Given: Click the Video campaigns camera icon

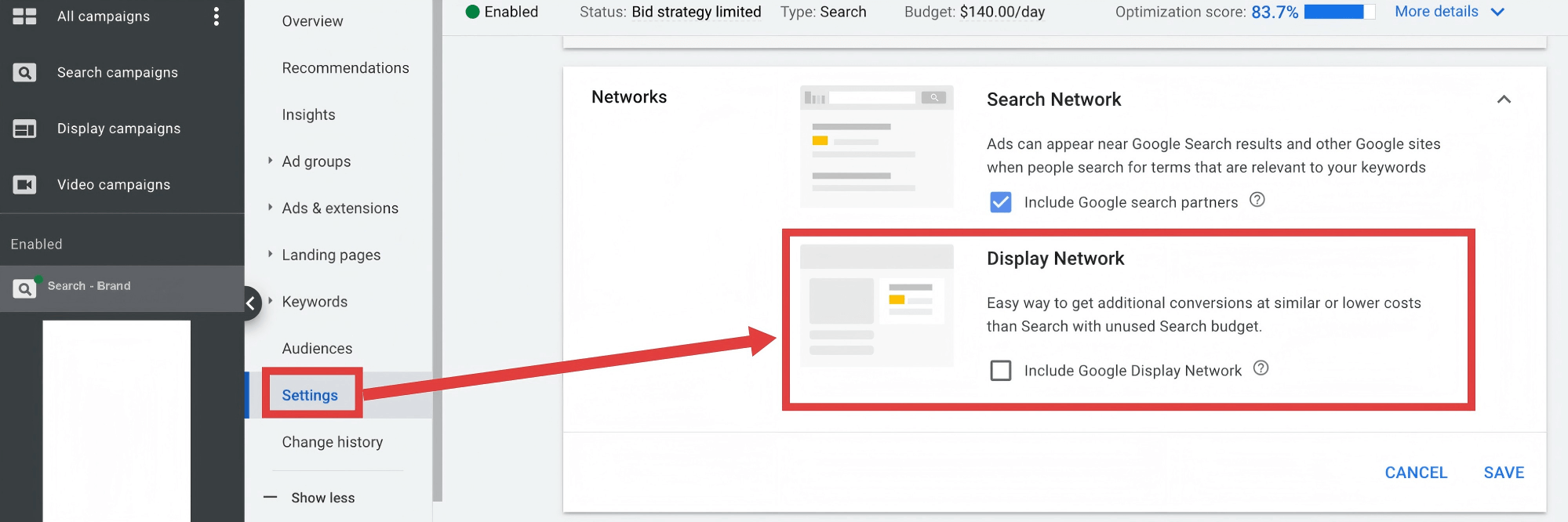Looking at the screenshot, I should 24,185.
